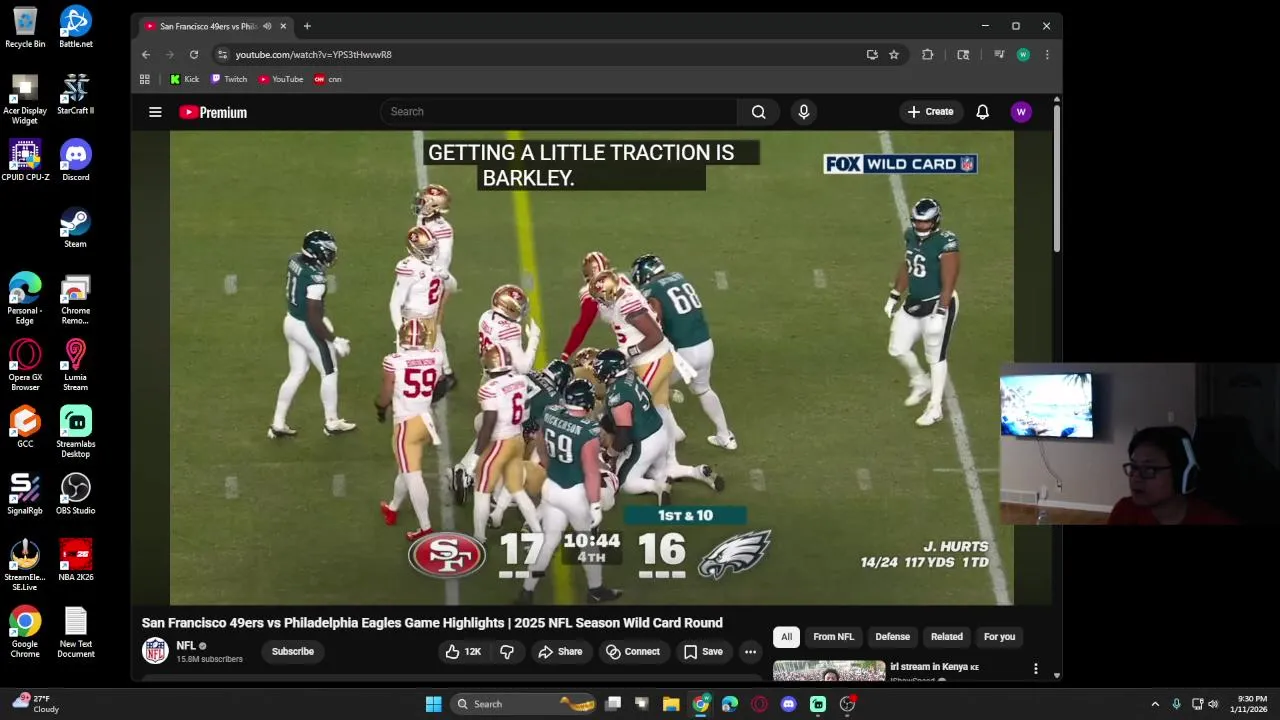Mute the tab via speaker icon
The image size is (1280, 720).
coord(267,26)
